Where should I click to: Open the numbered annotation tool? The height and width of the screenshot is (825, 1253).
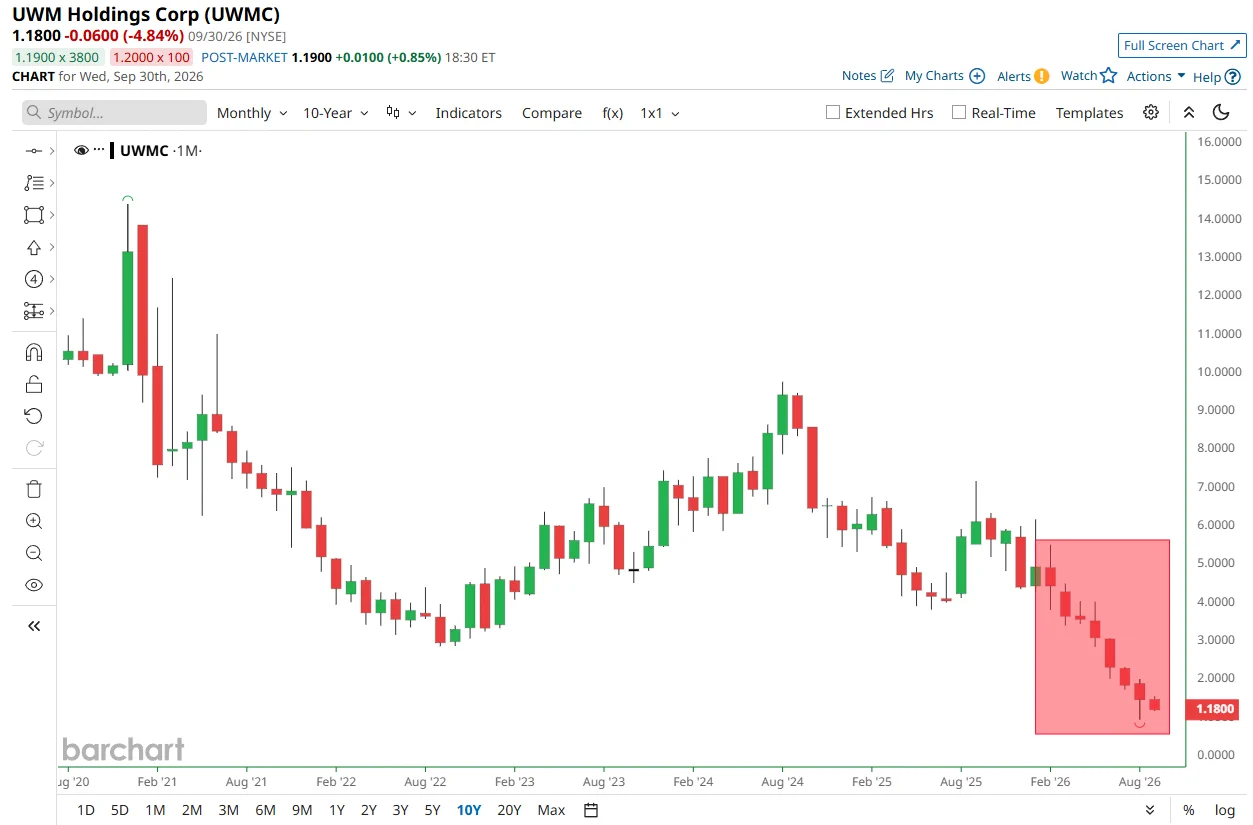point(34,279)
